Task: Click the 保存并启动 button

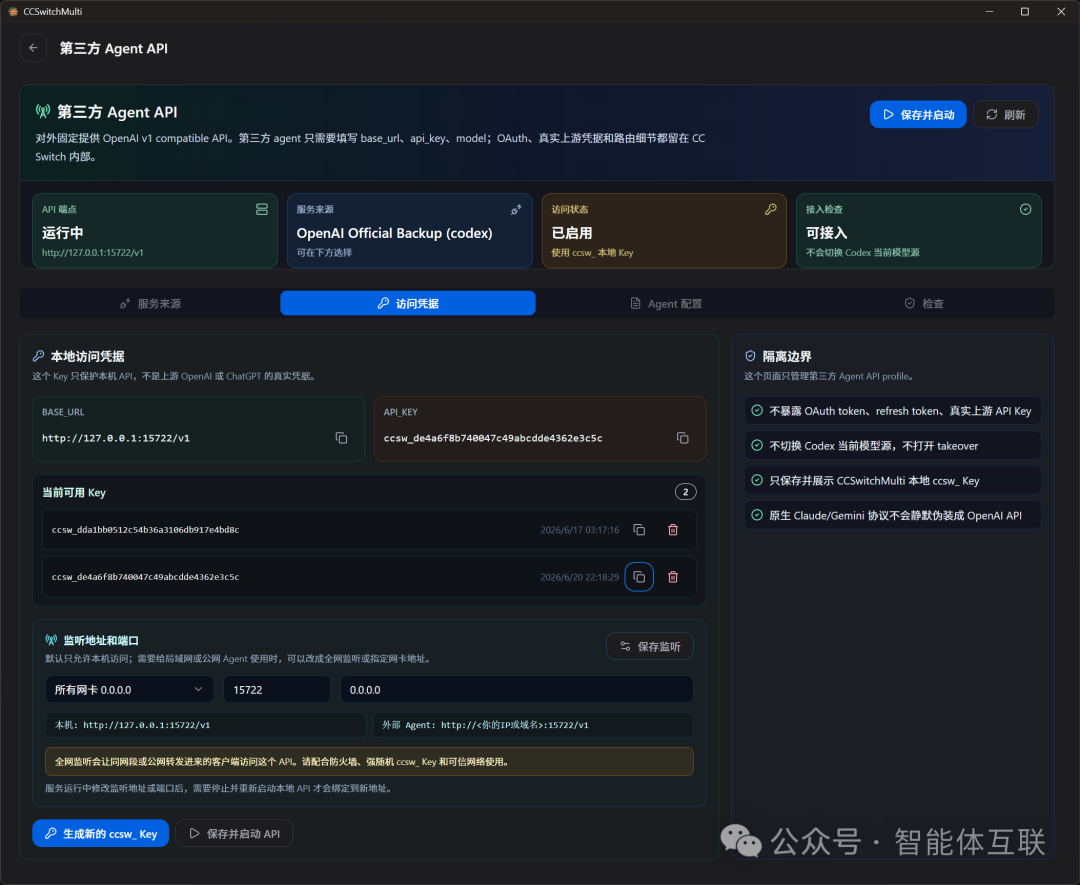Action: [918, 114]
